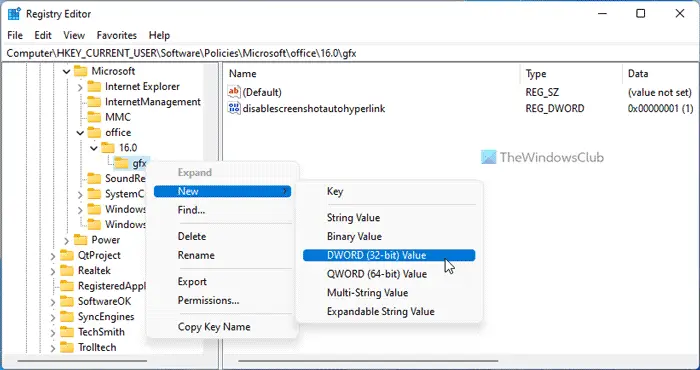Expand the Trolltech key

click(x=53, y=348)
